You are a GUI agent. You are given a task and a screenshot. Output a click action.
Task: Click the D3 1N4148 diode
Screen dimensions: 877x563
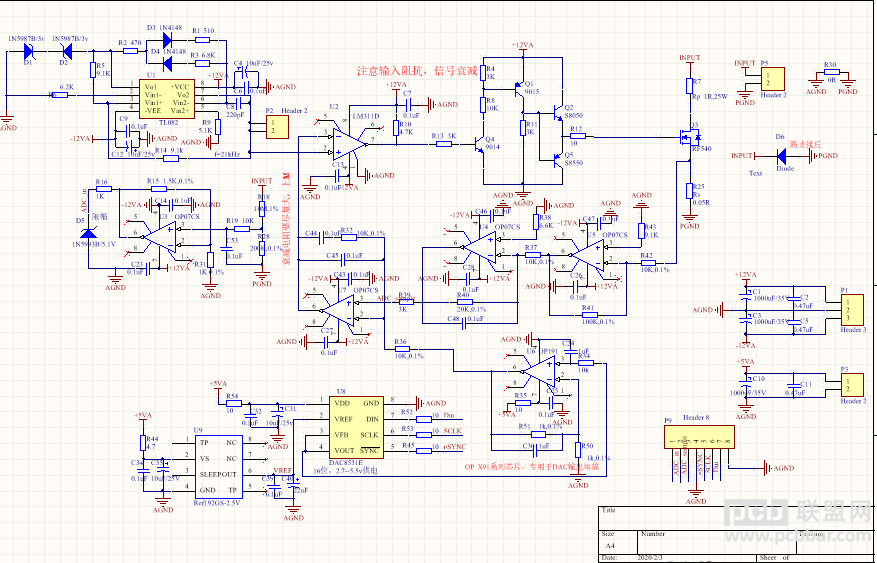167,40
